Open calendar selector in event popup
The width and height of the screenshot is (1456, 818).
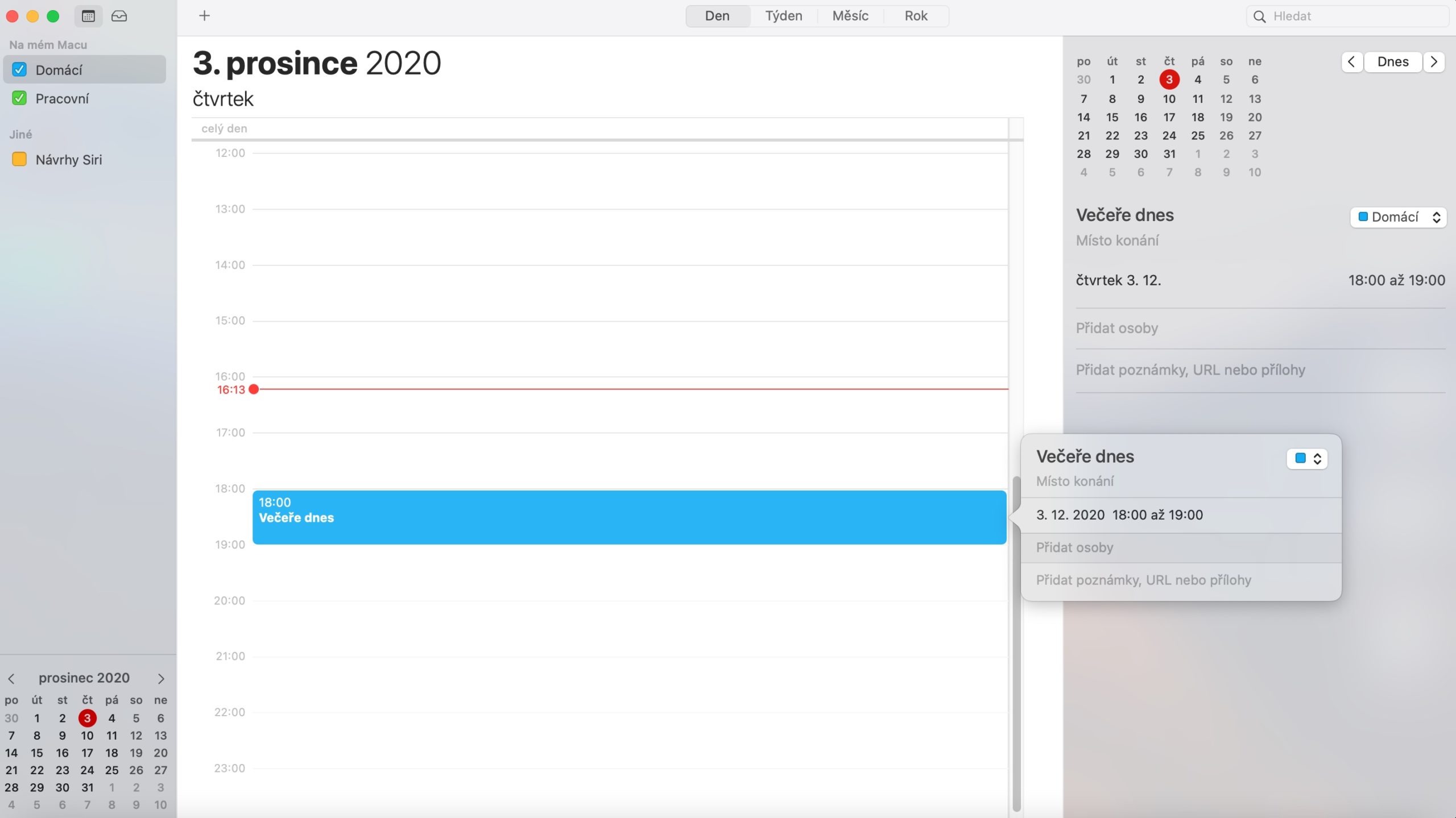point(1306,458)
